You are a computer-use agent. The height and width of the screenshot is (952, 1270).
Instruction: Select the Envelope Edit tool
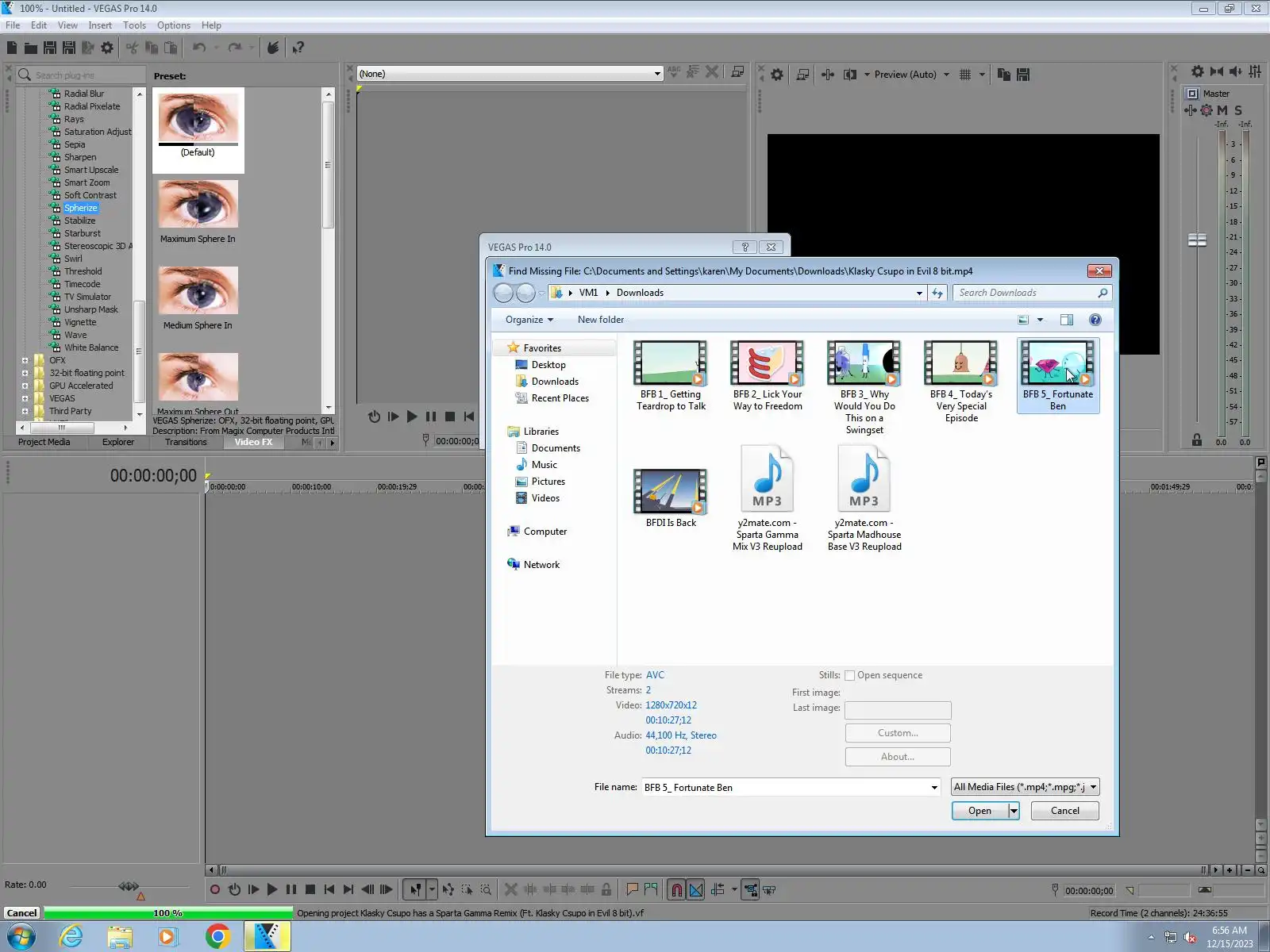pos(448,890)
